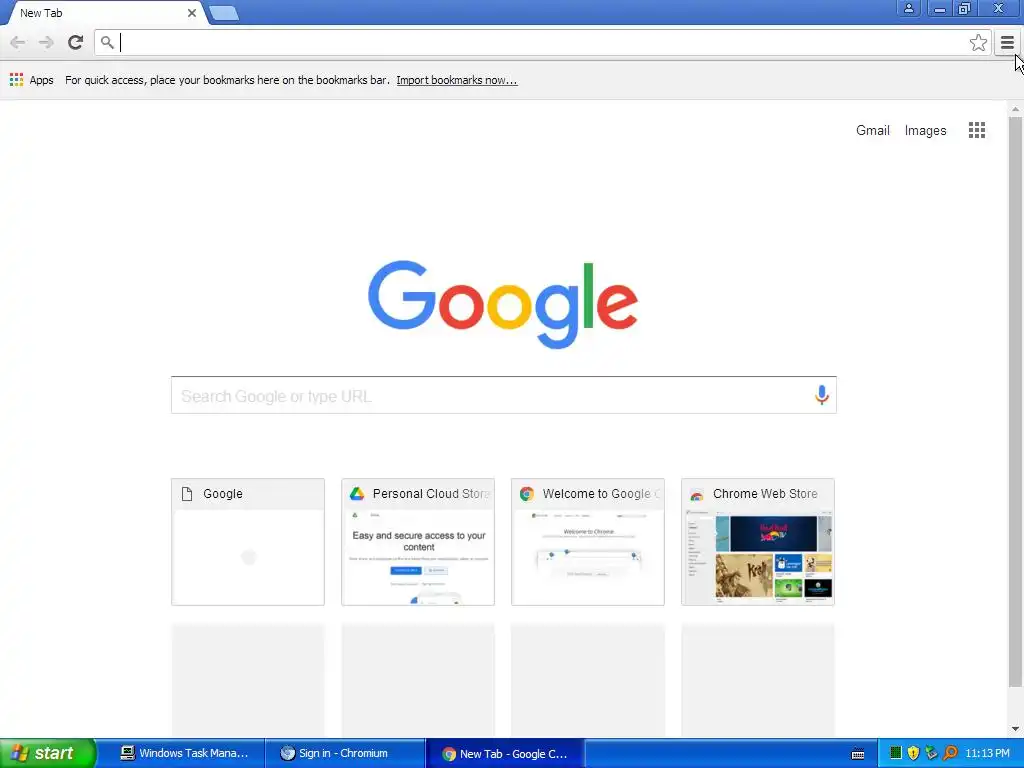Start voice search with the microphone icon
The width and height of the screenshot is (1024, 768).
(822, 395)
